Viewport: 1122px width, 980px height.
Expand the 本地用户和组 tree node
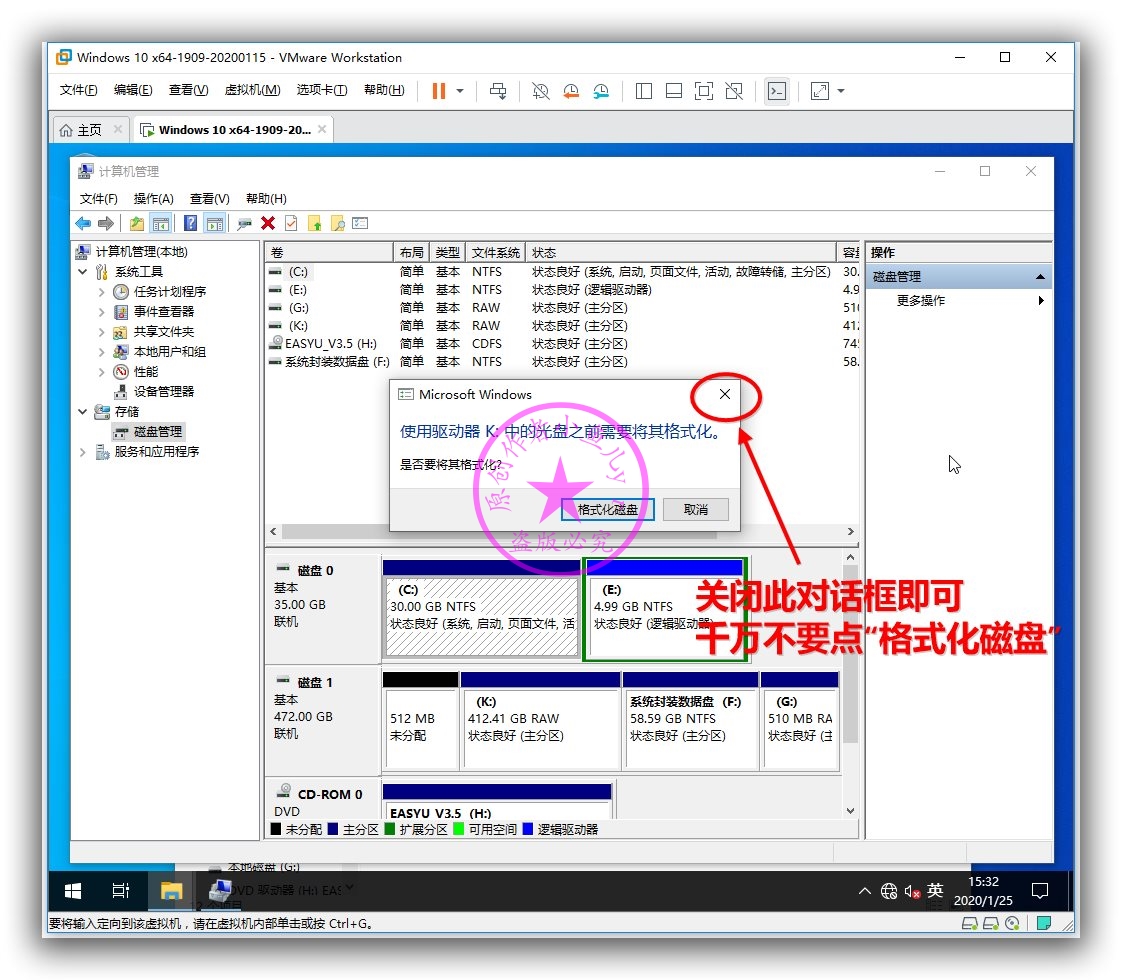tap(102, 352)
